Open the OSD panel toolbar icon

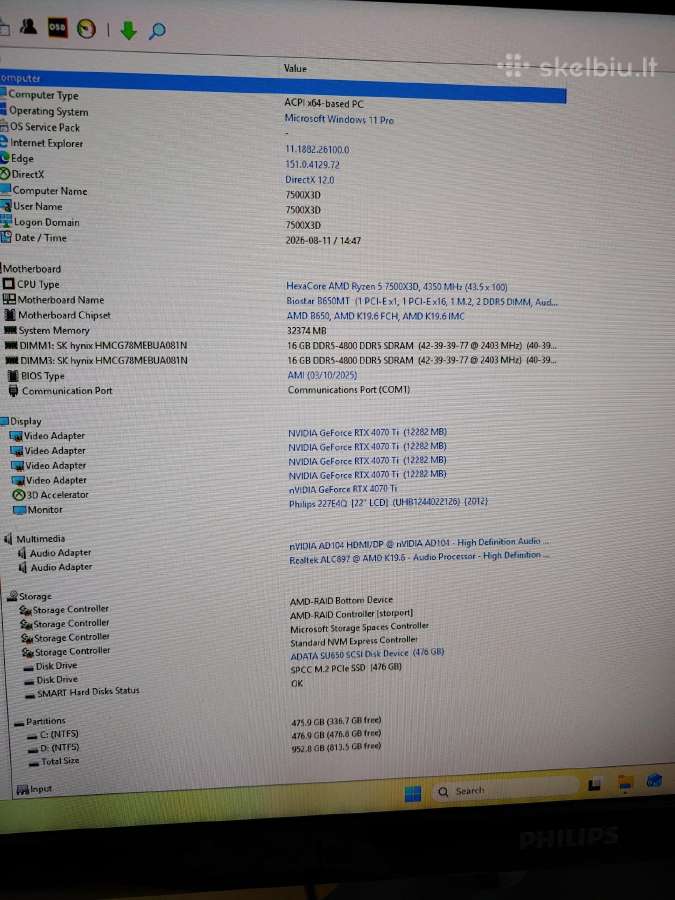(x=57, y=28)
